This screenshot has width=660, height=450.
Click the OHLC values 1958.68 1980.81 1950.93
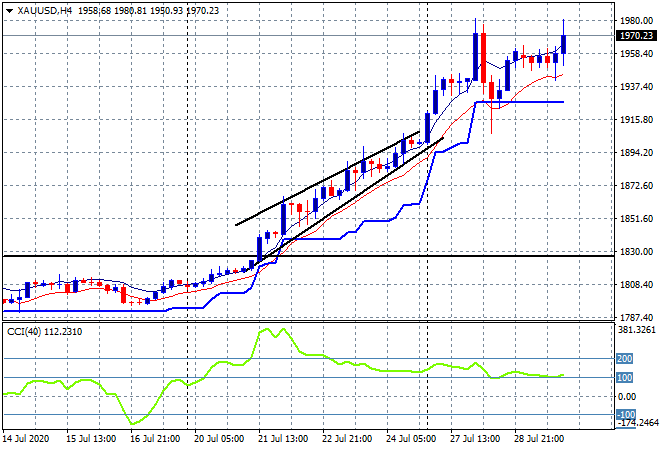(x=130, y=11)
